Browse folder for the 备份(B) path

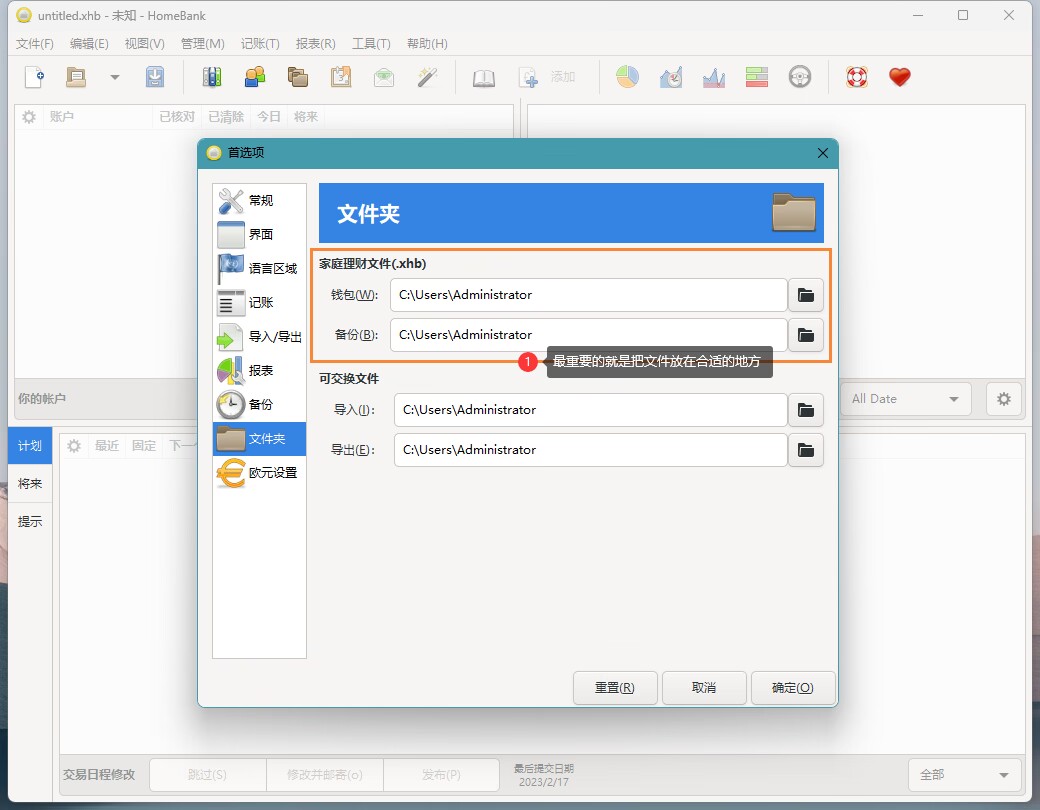click(x=806, y=335)
